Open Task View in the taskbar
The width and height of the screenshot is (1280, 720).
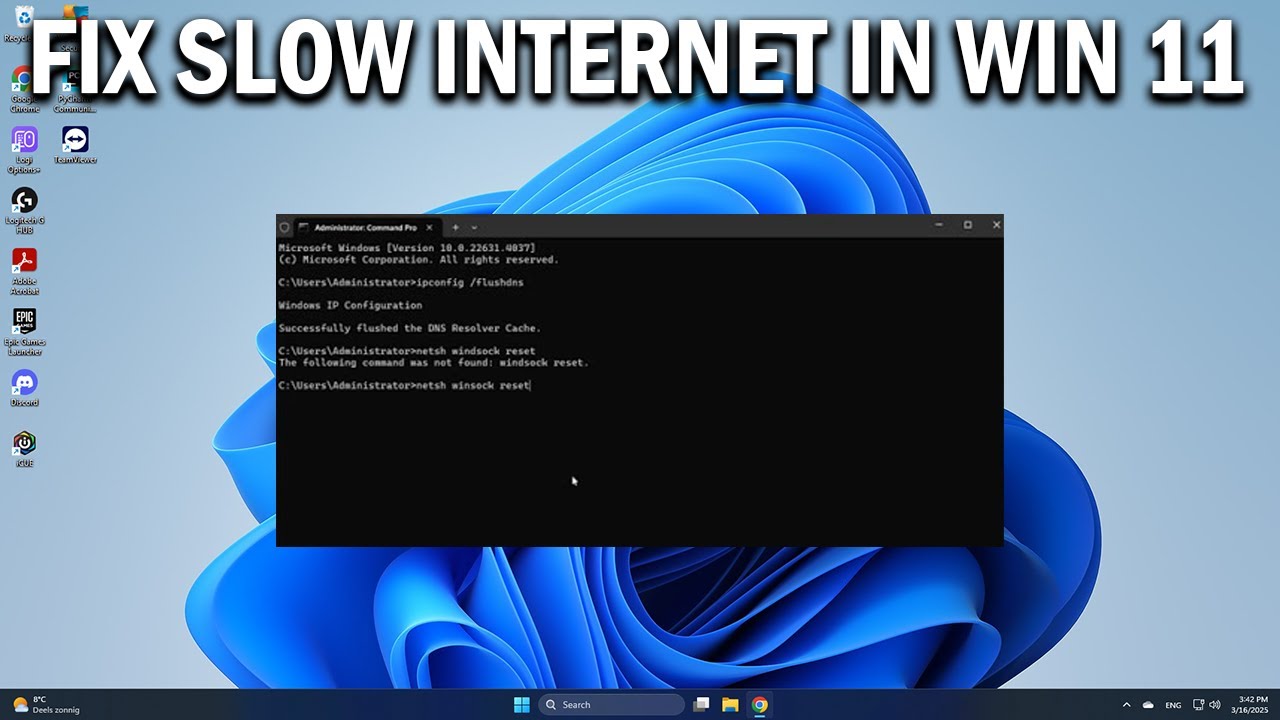point(701,704)
